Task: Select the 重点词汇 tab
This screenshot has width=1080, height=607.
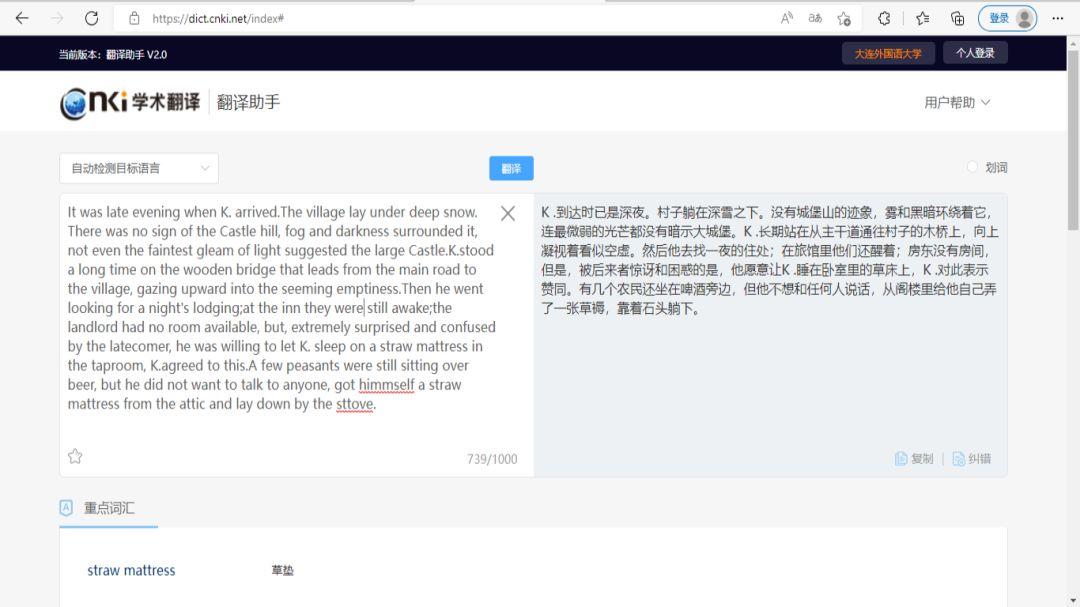Action: [108, 508]
